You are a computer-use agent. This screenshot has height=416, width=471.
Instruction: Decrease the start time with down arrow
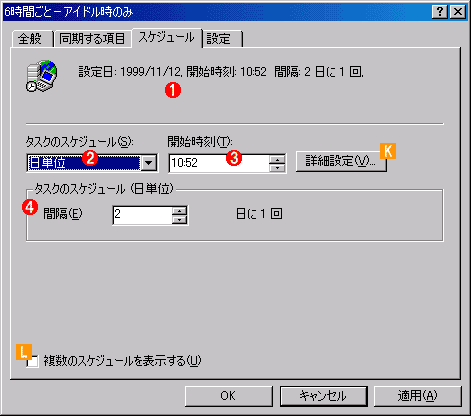click(277, 168)
